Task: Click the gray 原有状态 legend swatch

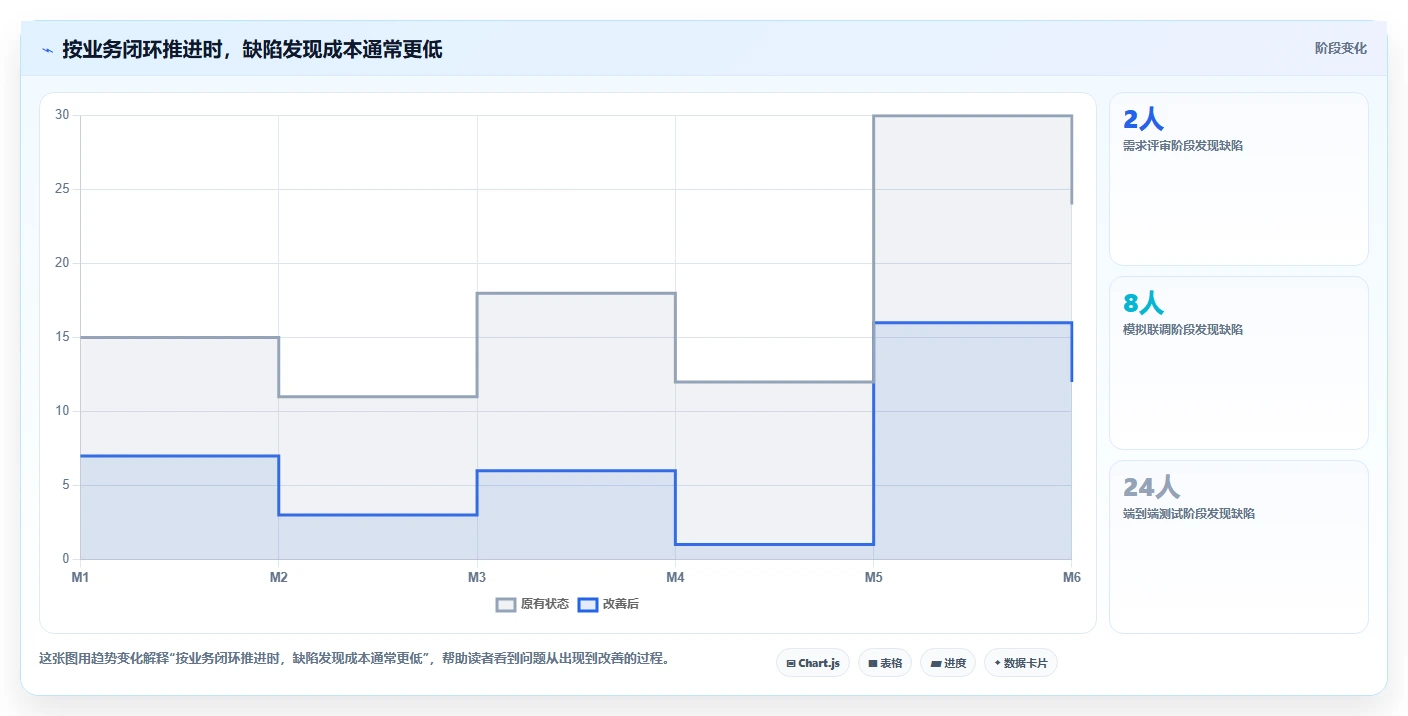Action: tap(506, 604)
